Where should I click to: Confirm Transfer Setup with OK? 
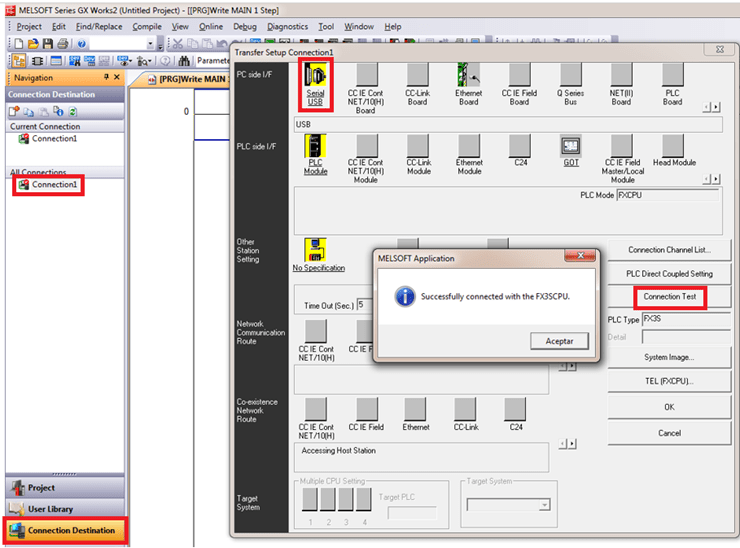click(669, 407)
